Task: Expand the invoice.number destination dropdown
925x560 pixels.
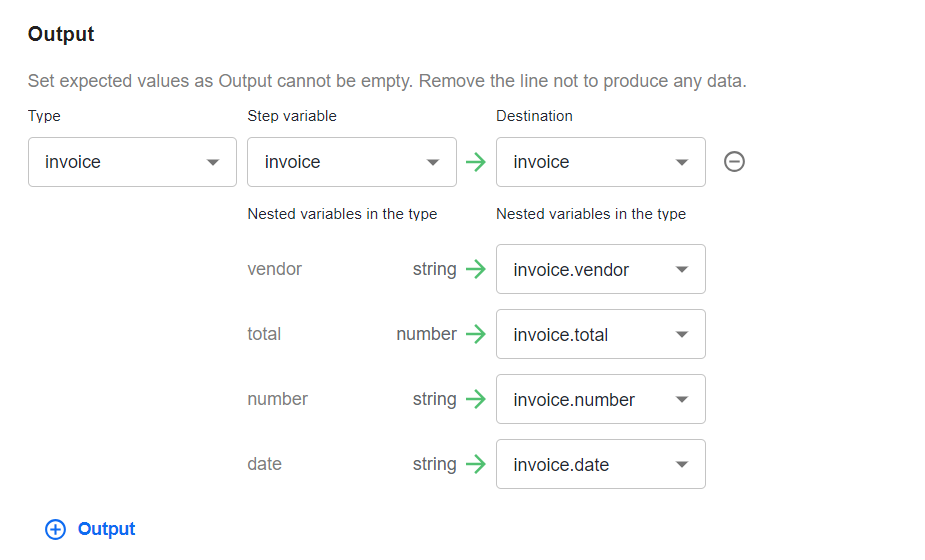Action: click(601, 399)
